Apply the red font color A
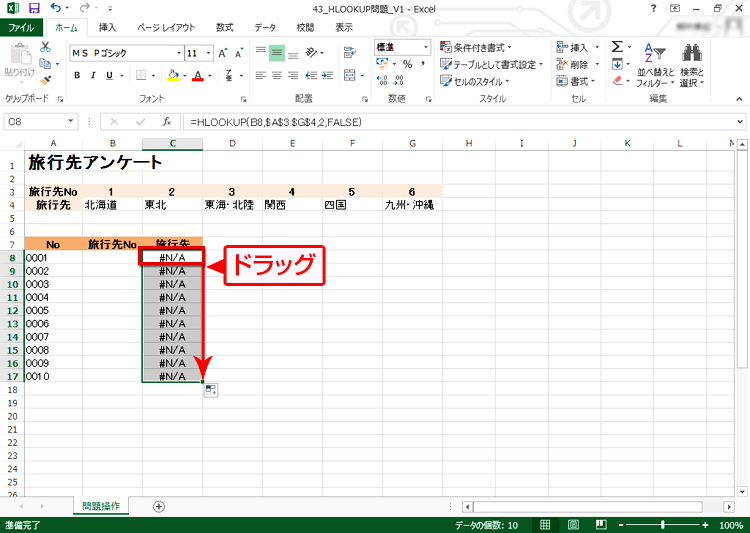Screen dimensions: 750x533 point(198,76)
